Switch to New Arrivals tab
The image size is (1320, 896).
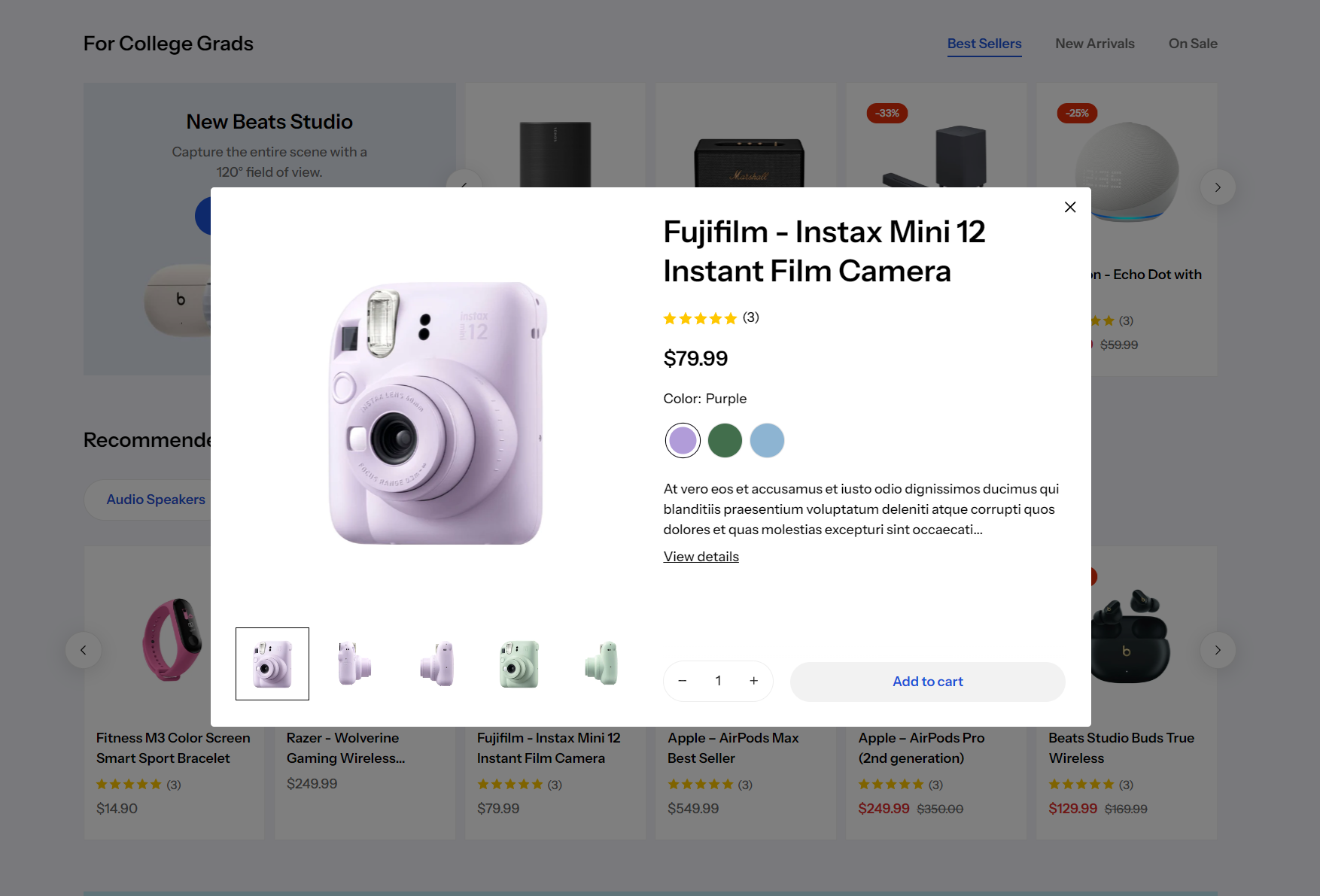(1095, 44)
